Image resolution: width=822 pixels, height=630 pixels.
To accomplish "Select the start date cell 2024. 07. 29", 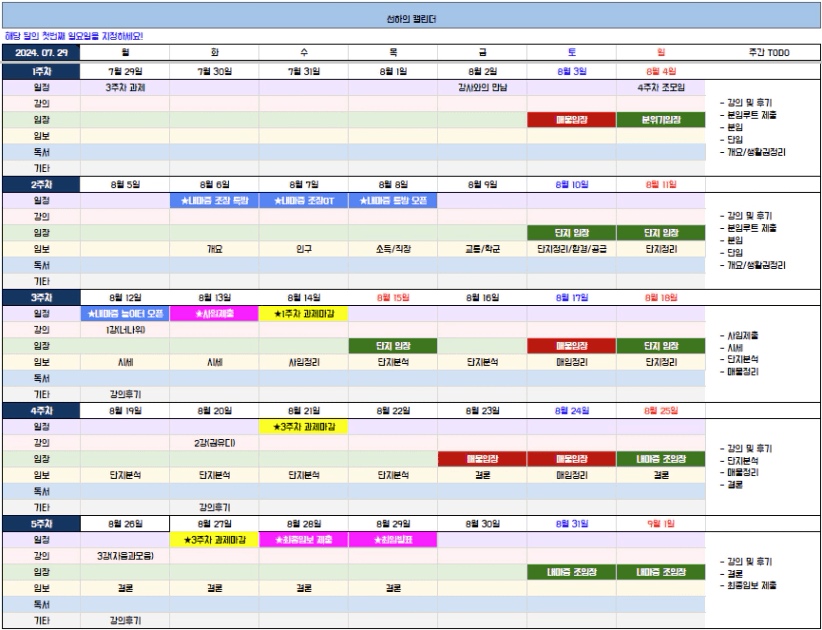I will tap(41, 52).
